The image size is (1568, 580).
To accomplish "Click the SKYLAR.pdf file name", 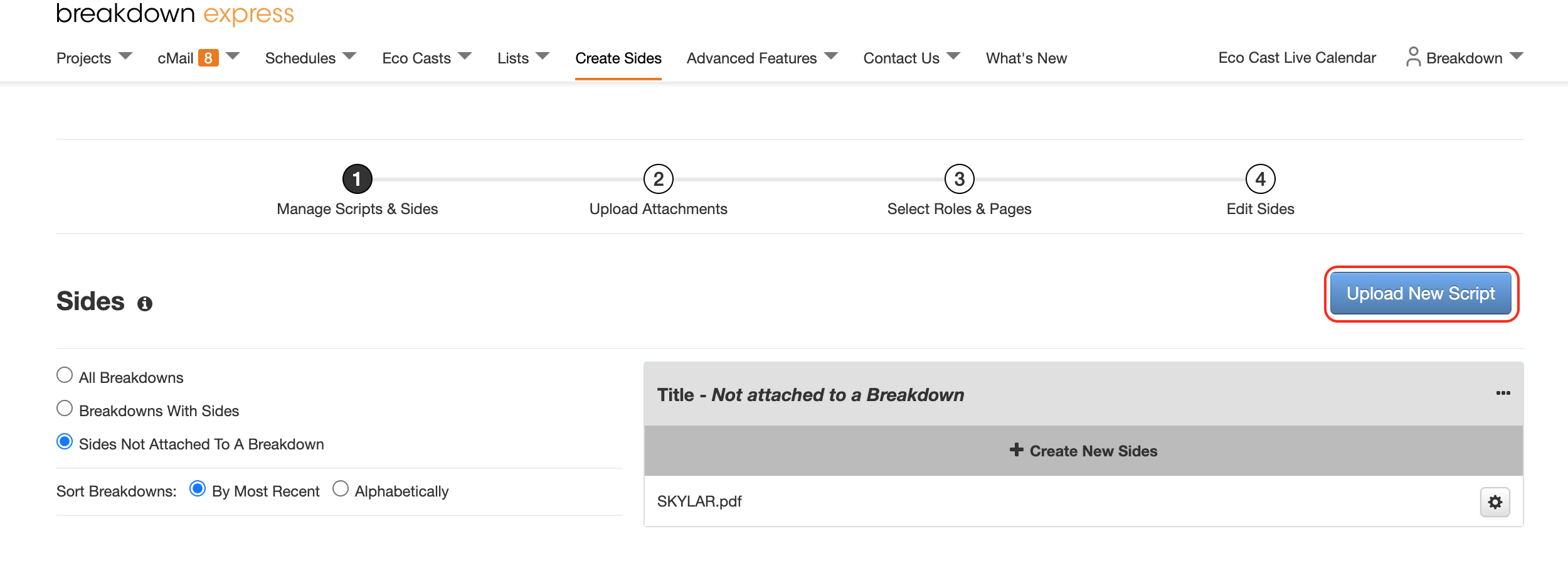I will tap(699, 502).
